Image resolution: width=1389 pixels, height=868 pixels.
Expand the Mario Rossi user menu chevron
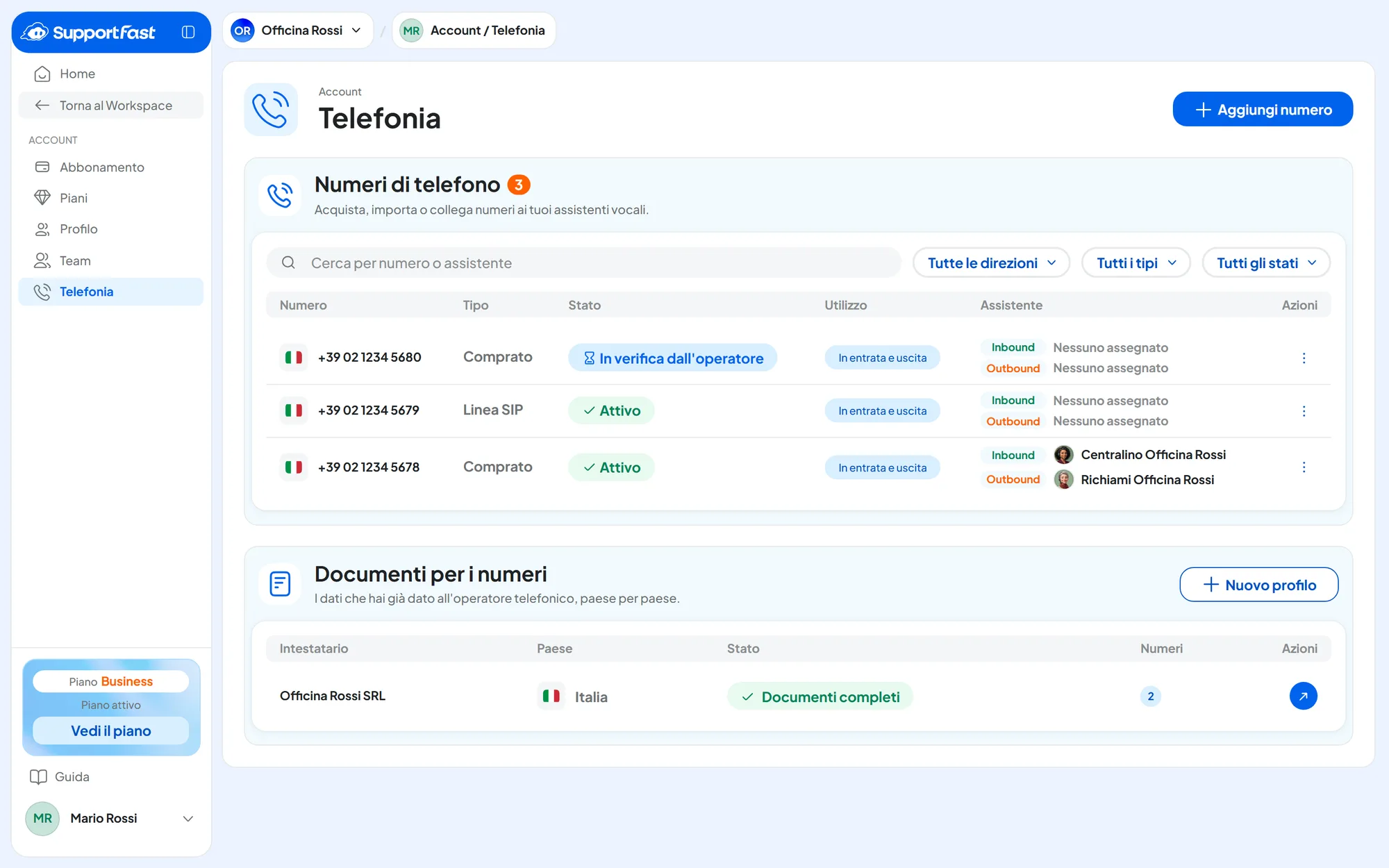click(188, 819)
